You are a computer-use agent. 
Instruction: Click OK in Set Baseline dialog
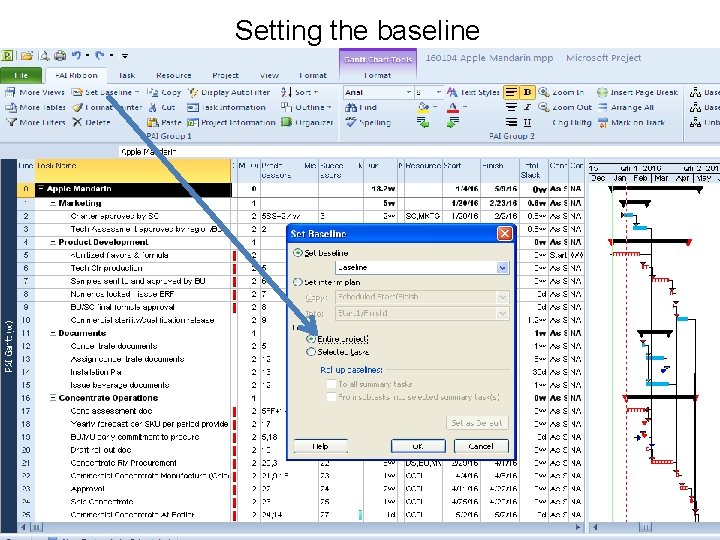(x=418, y=446)
